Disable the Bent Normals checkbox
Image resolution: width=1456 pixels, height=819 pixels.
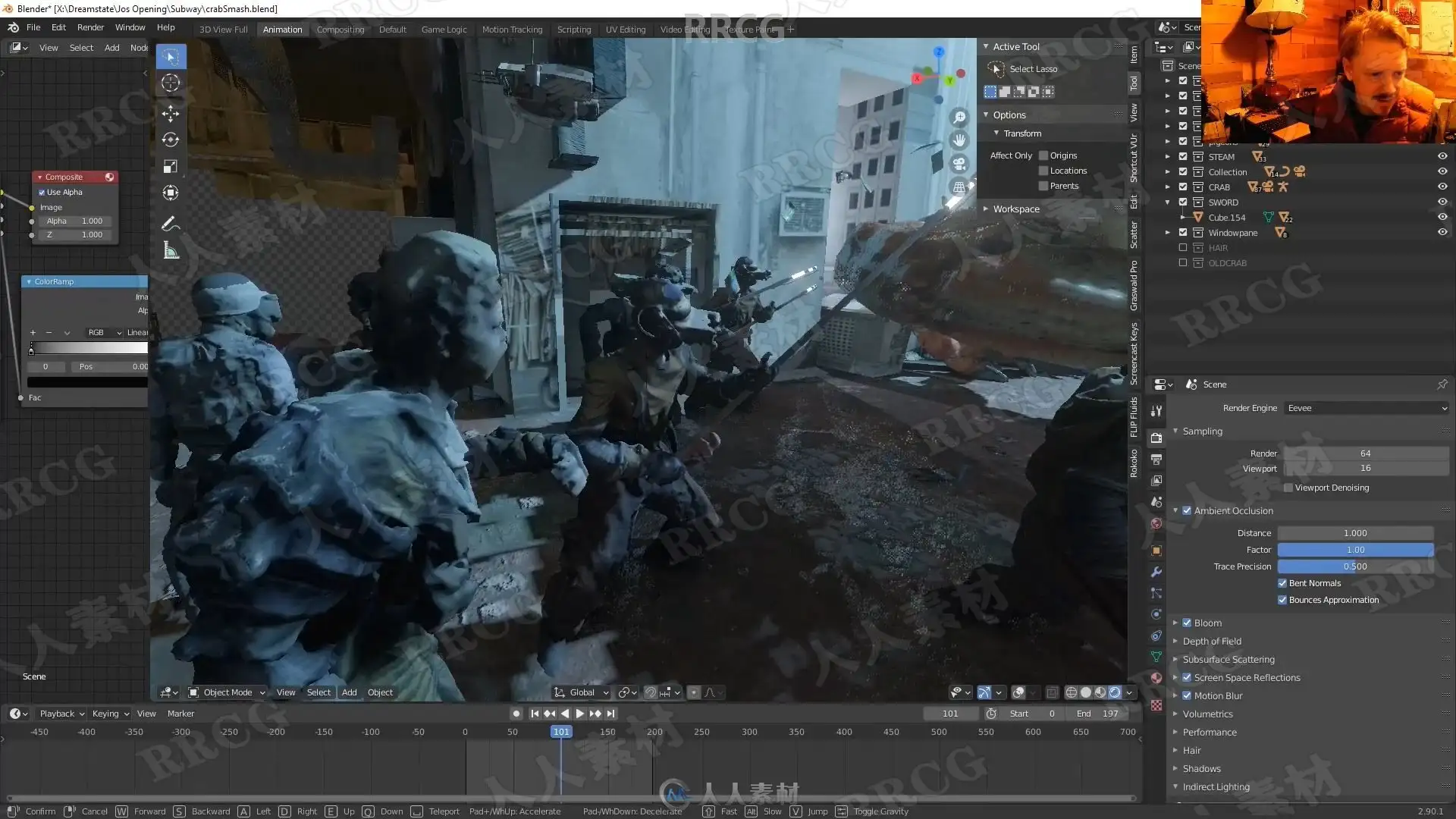1282,583
